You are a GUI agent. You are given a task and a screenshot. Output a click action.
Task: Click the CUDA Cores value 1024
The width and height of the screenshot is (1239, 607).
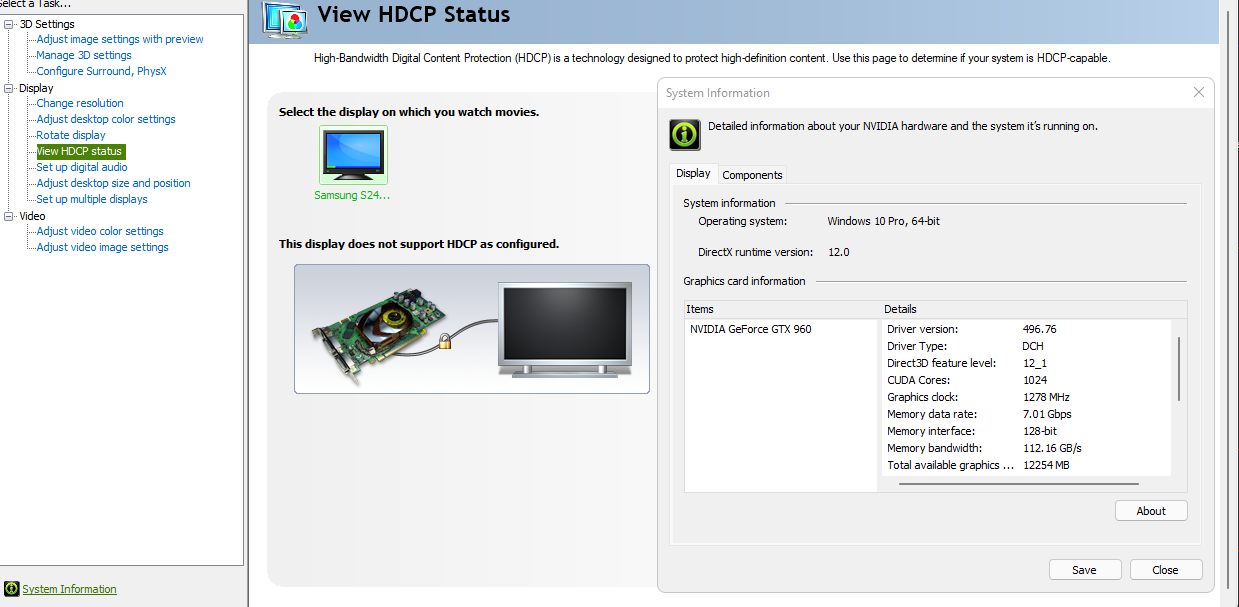[x=1035, y=380]
